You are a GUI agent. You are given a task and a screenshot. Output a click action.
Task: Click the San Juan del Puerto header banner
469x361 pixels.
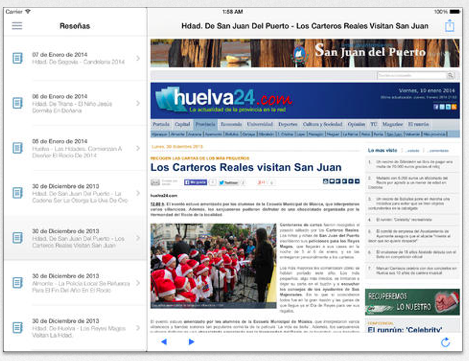tap(305, 53)
